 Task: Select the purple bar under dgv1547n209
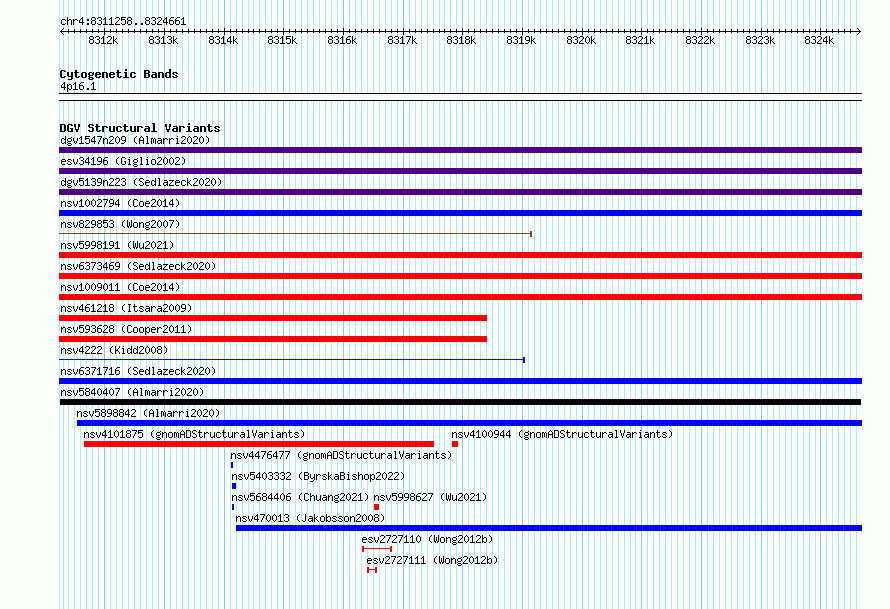click(x=460, y=150)
